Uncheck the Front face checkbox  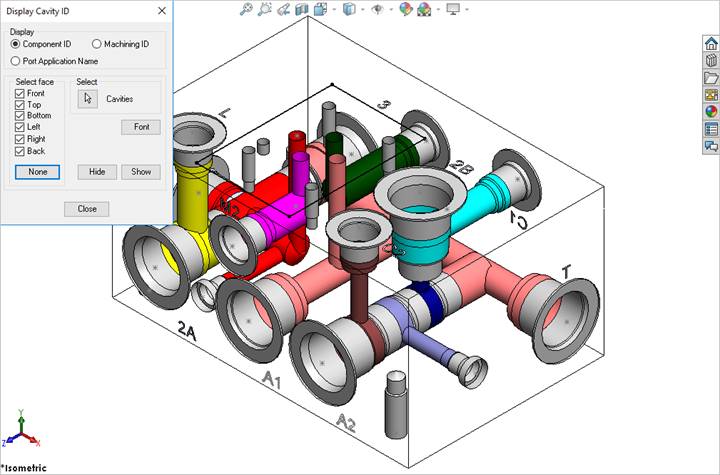pos(20,93)
